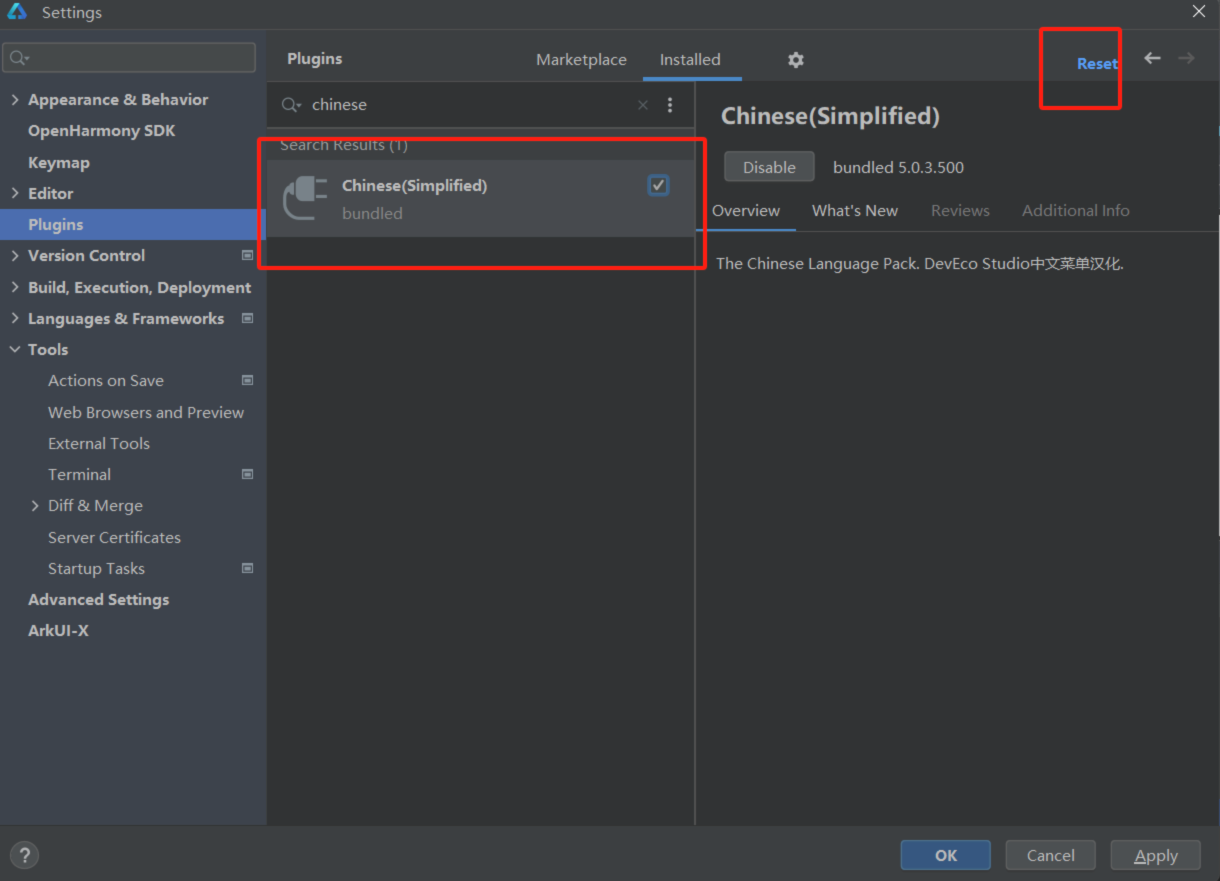Select the Plugins settings item
Viewport: 1220px width, 881px height.
[133, 225]
